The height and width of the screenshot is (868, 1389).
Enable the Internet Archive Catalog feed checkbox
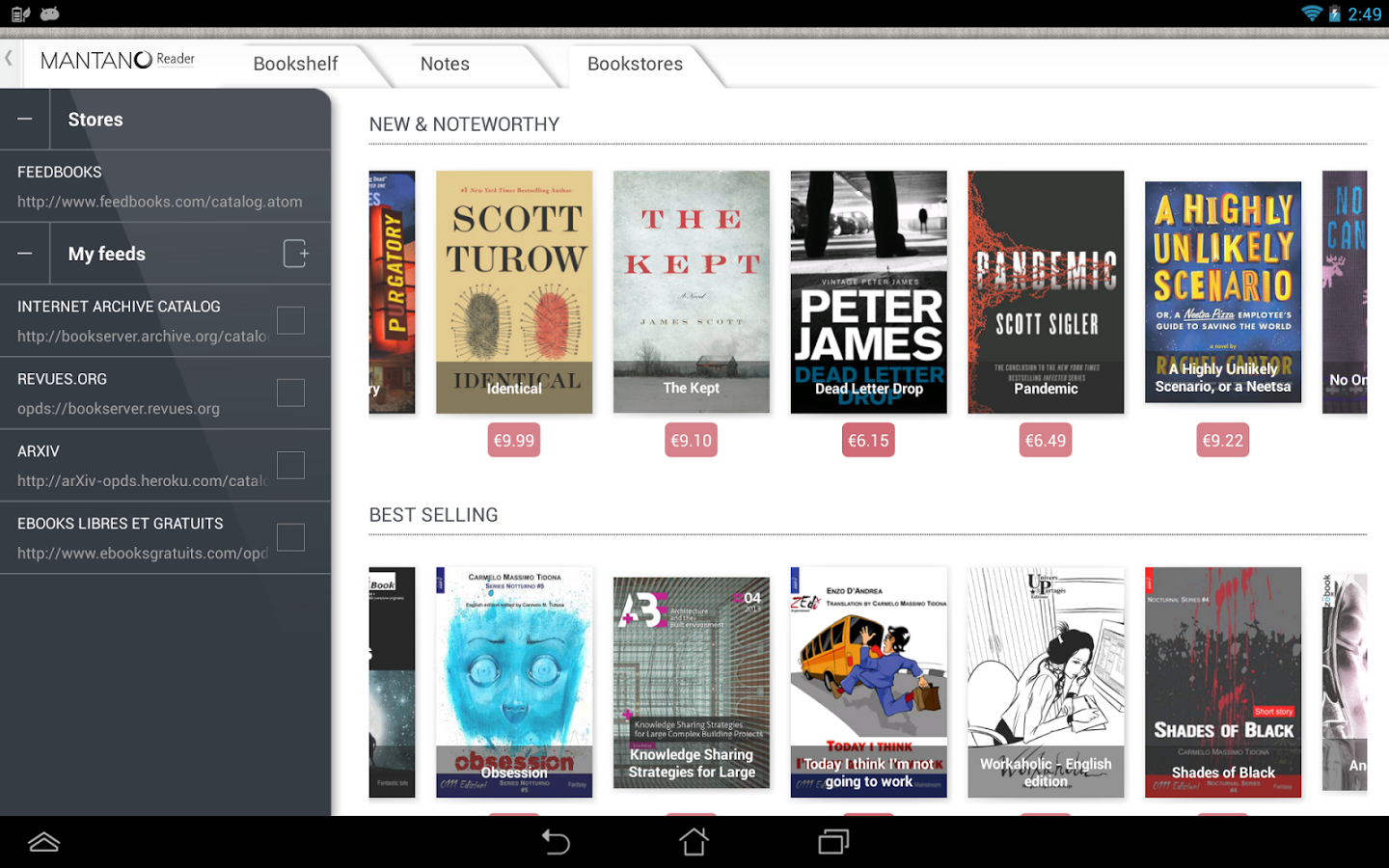[290, 319]
